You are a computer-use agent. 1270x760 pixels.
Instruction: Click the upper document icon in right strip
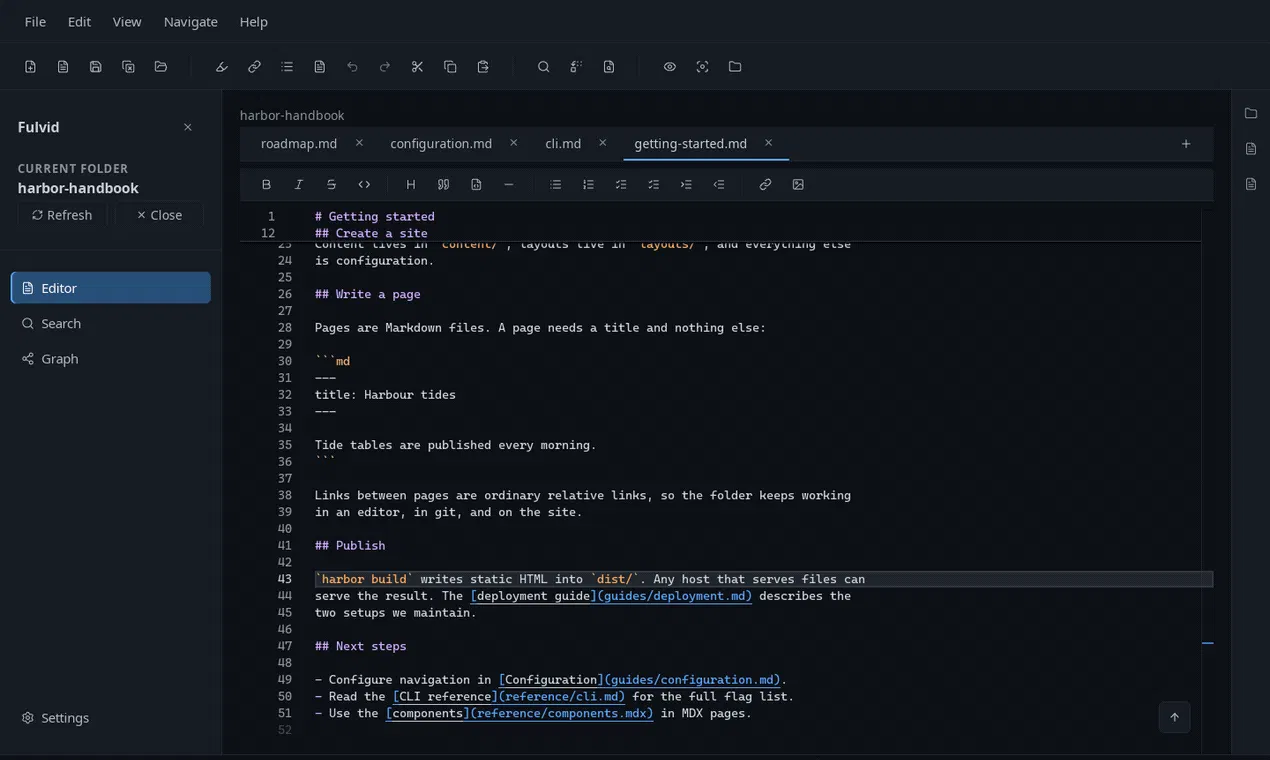click(1251, 149)
